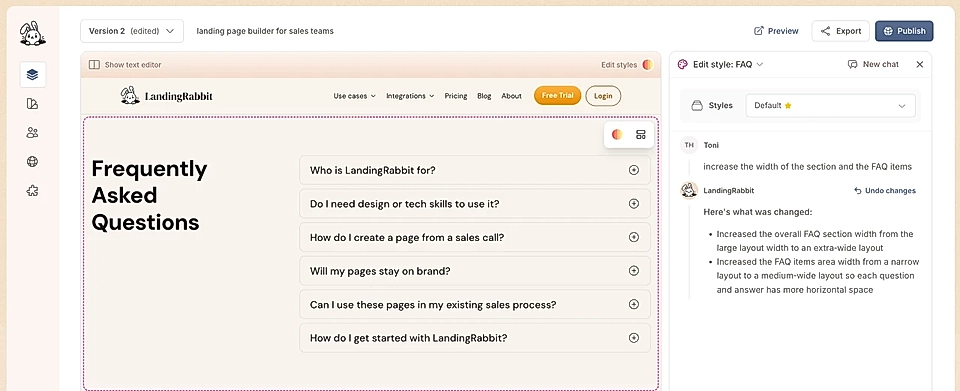
Task: Open the layout templates icon in sidebar
Action: coord(32,104)
